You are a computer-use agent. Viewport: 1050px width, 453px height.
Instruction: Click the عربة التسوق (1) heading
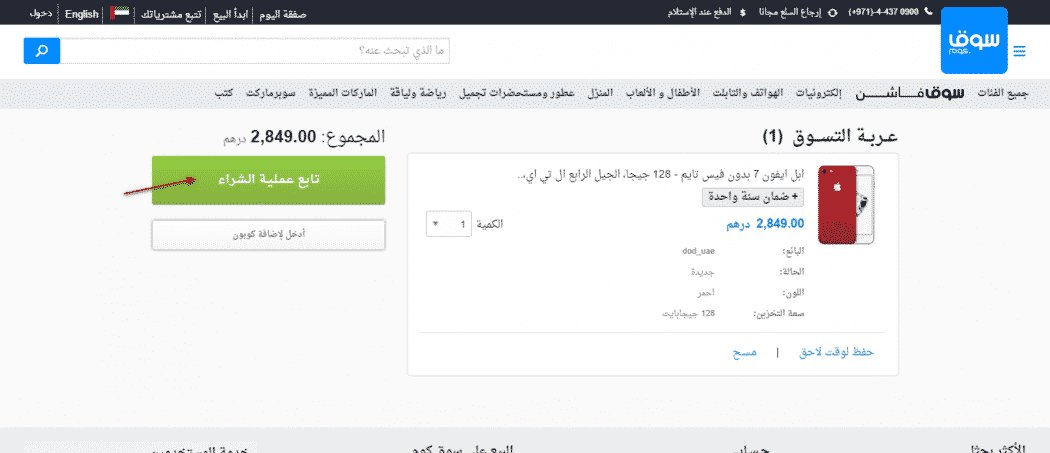(x=830, y=137)
